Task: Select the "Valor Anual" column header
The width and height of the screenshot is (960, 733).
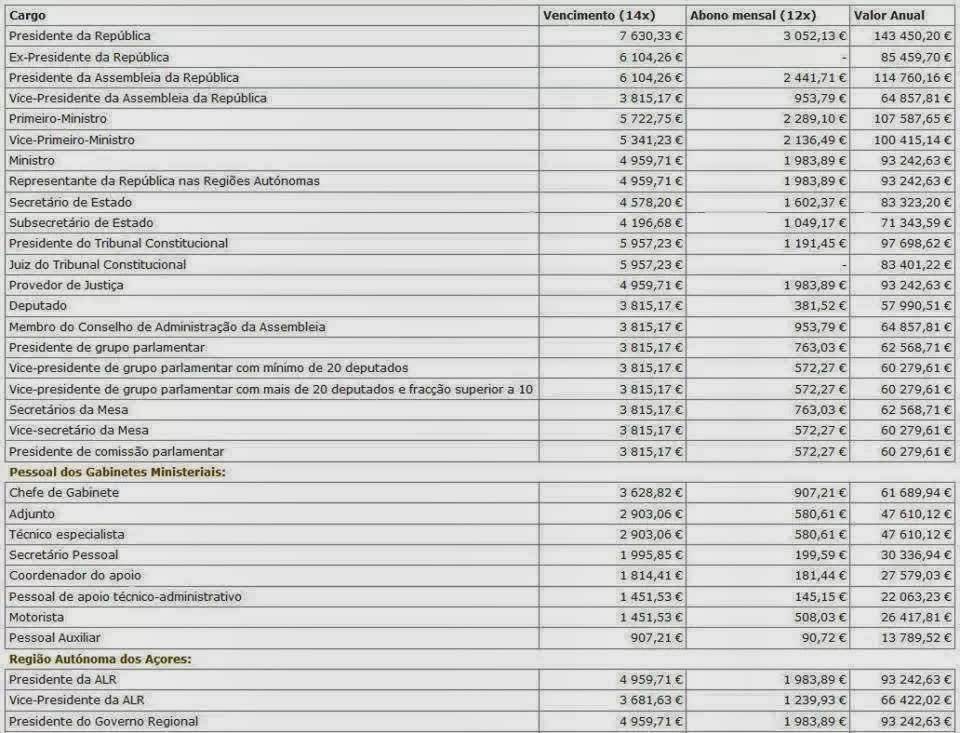Action: tap(889, 15)
